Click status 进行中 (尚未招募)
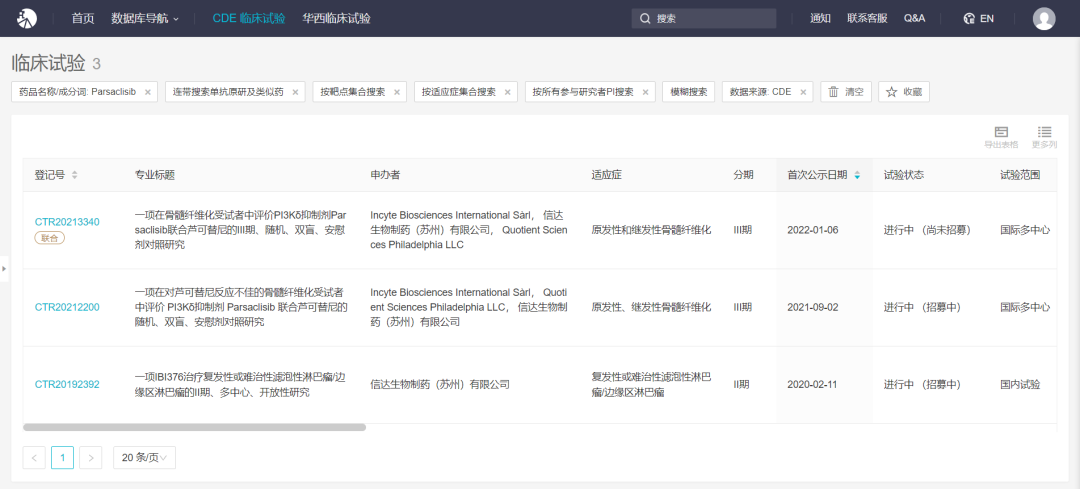Image resolution: width=1080 pixels, height=489 pixels. 927,230
